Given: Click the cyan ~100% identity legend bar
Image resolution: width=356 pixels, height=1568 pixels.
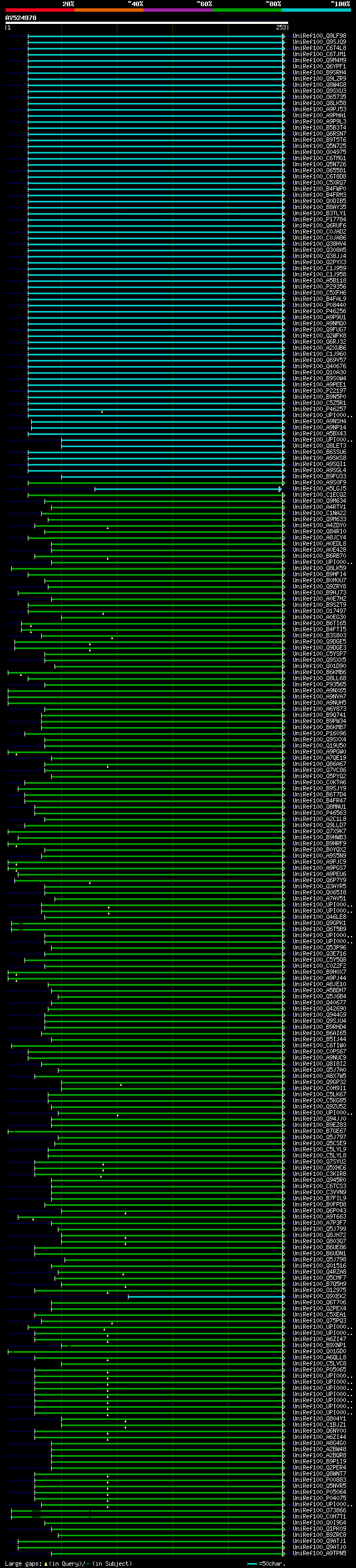Looking at the screenshot, I should point(316,10).
